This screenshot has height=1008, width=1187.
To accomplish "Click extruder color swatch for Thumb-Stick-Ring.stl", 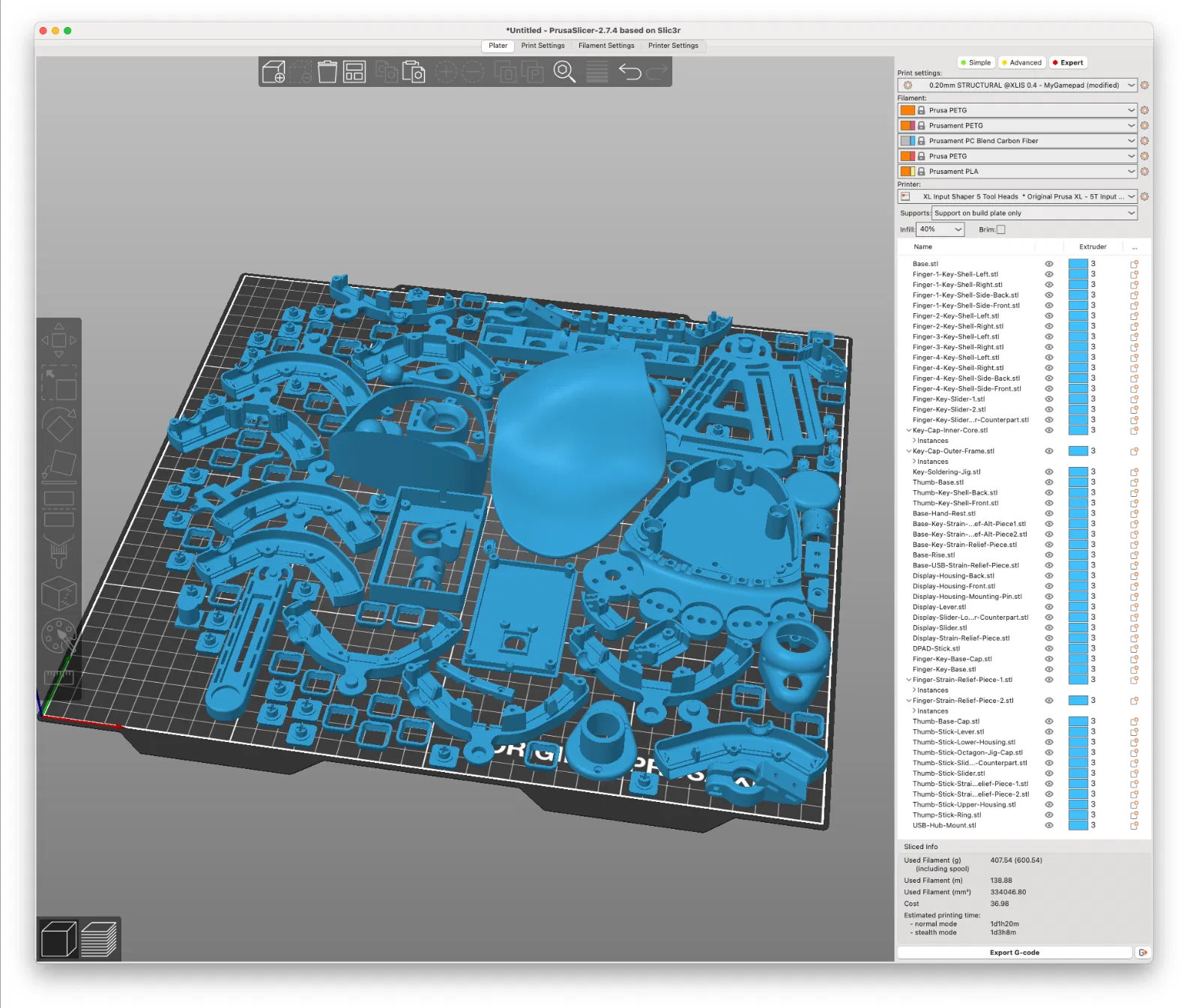I will (x=1078, y=815).
